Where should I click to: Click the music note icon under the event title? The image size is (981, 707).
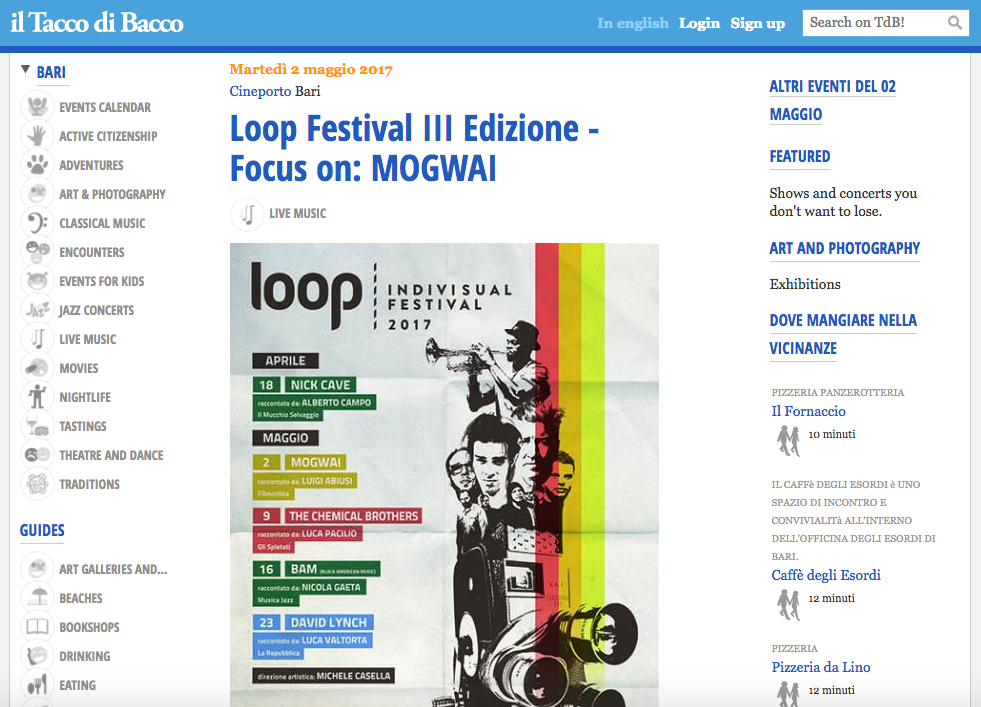click(x=247, y=214)
